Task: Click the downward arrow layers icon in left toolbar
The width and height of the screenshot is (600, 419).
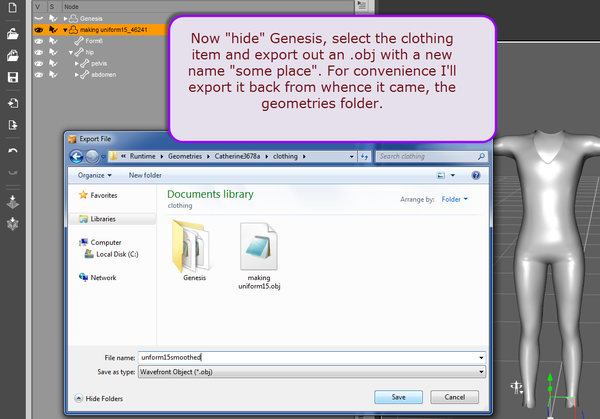Action: 13,202
